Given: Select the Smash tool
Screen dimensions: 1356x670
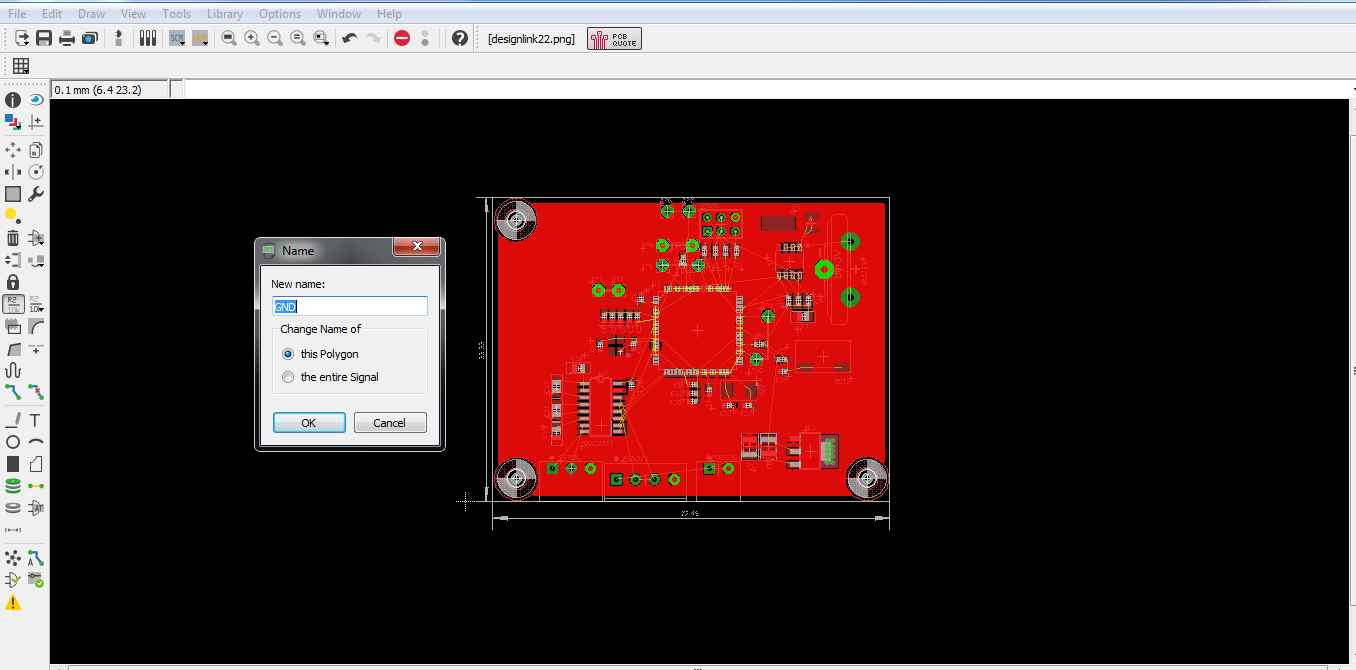Looking at the screenshot, I should pos(13,326).
